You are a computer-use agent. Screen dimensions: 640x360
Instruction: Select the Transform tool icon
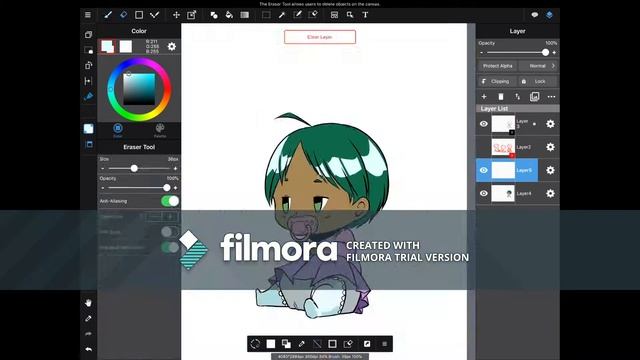(191, 15)
